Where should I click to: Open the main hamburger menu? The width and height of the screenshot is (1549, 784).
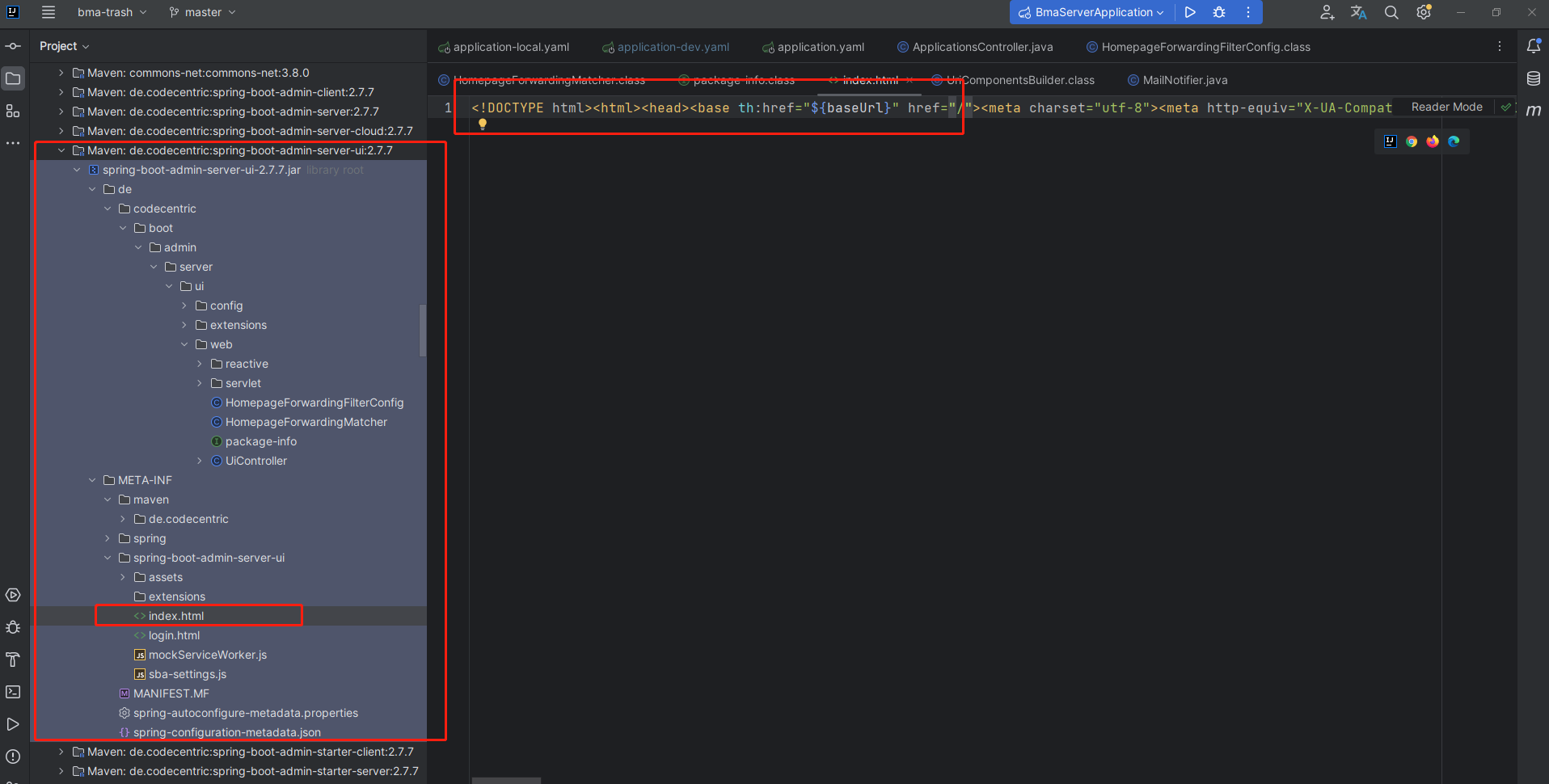tap(49, 12)
